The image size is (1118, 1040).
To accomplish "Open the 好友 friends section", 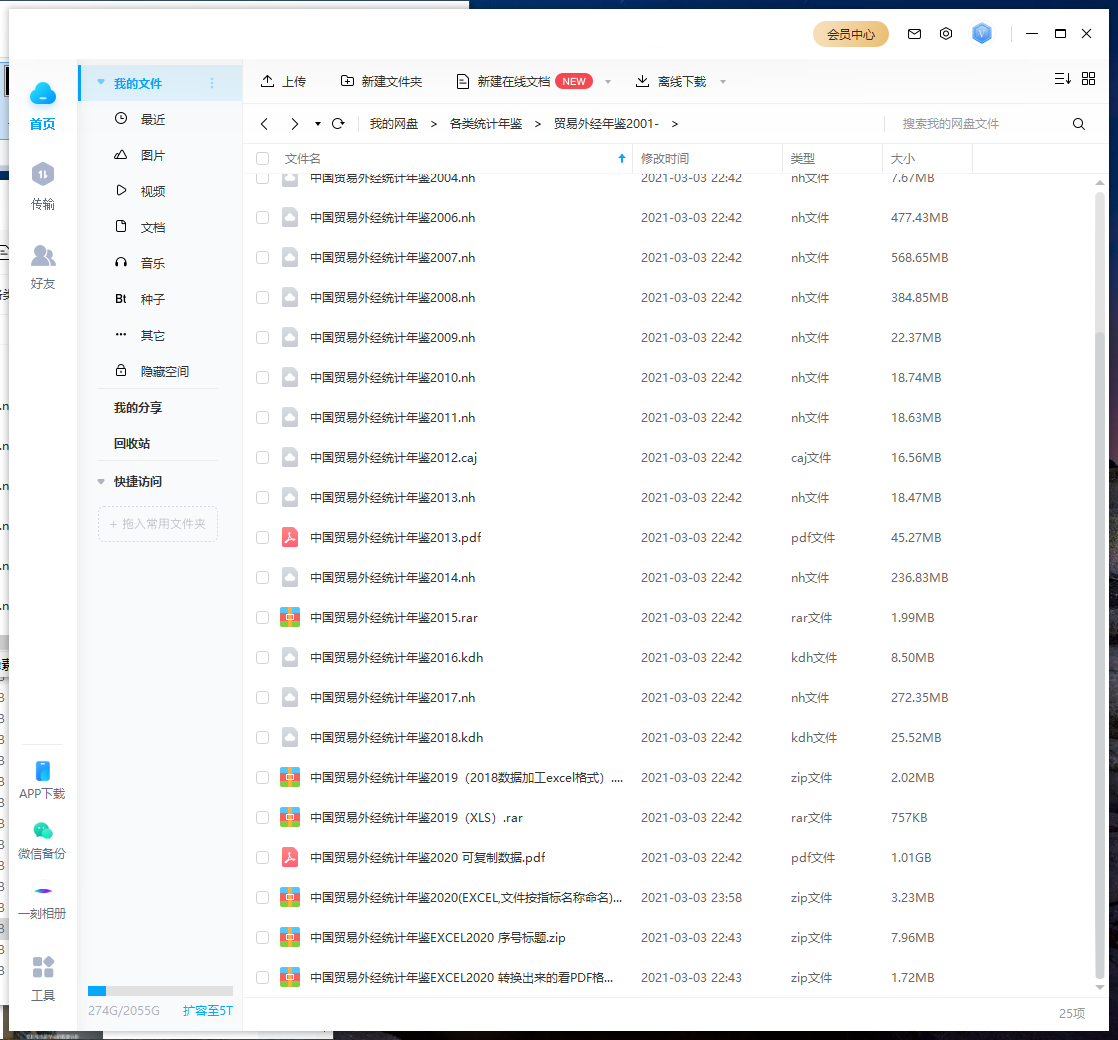I will (43, 255).
